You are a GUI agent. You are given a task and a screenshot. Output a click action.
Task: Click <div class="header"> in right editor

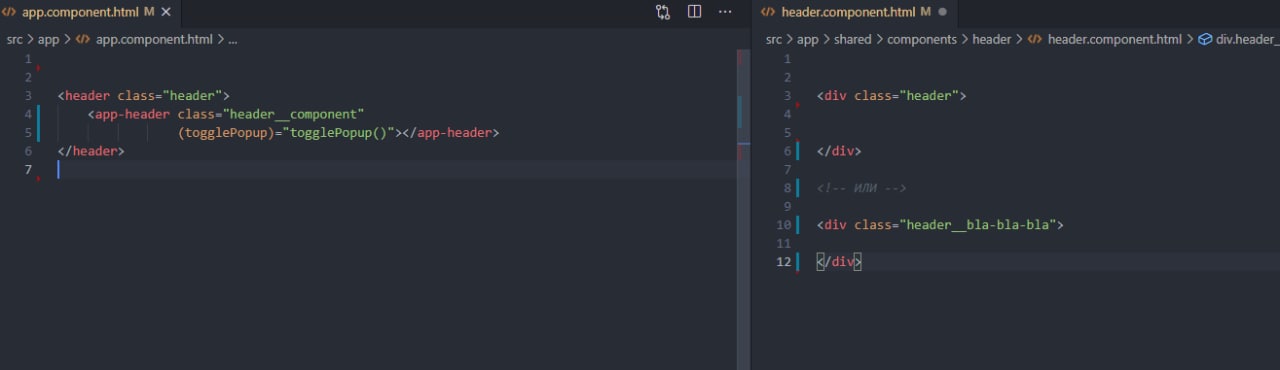point(892,96)
